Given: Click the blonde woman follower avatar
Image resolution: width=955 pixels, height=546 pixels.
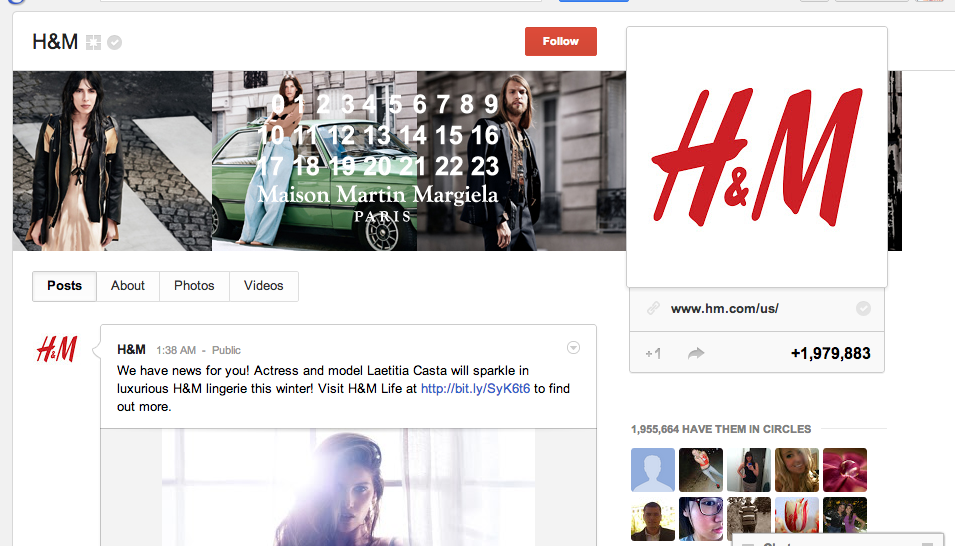Looking at the screenshot, I should (x=797, y=470).
